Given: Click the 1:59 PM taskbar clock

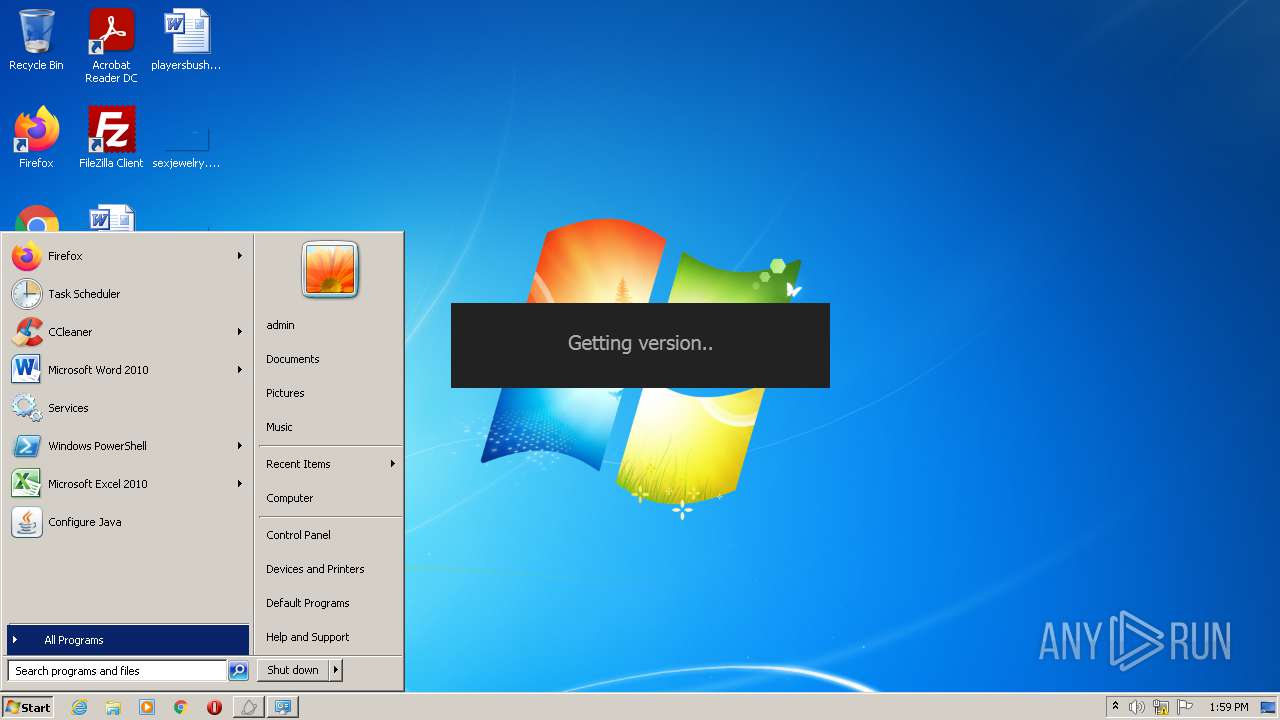Looking at the screenshot, I should coord(1228,707).
